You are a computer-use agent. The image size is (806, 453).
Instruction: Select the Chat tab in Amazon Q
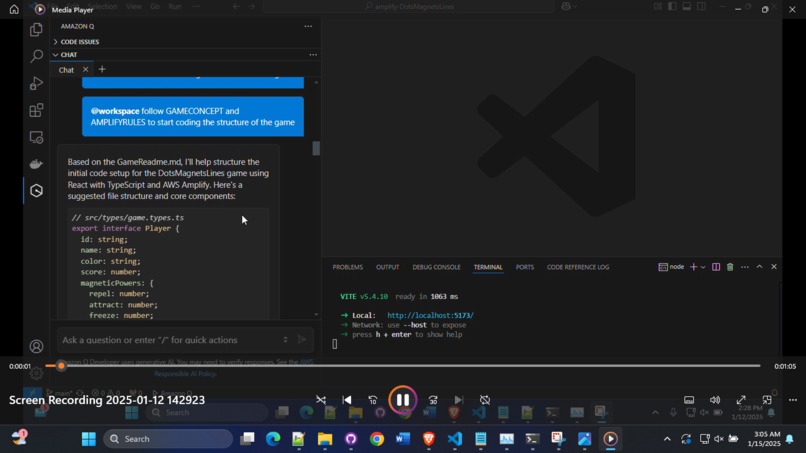[x=66, y=70]
